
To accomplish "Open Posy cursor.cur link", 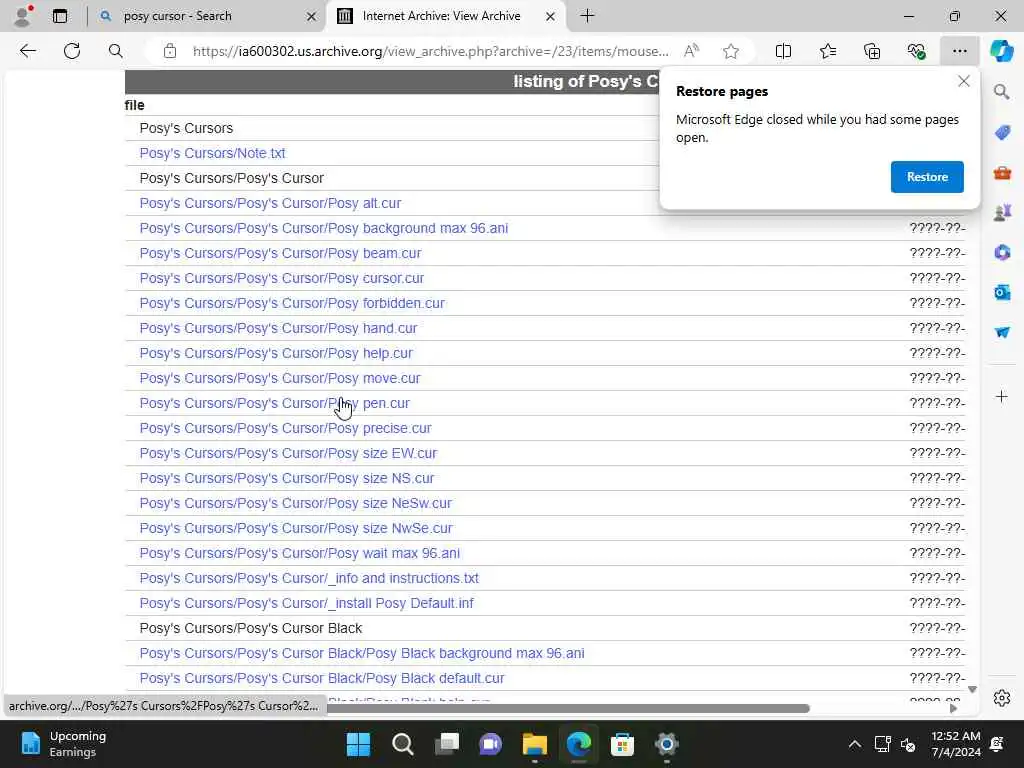I will pos(281,278).
